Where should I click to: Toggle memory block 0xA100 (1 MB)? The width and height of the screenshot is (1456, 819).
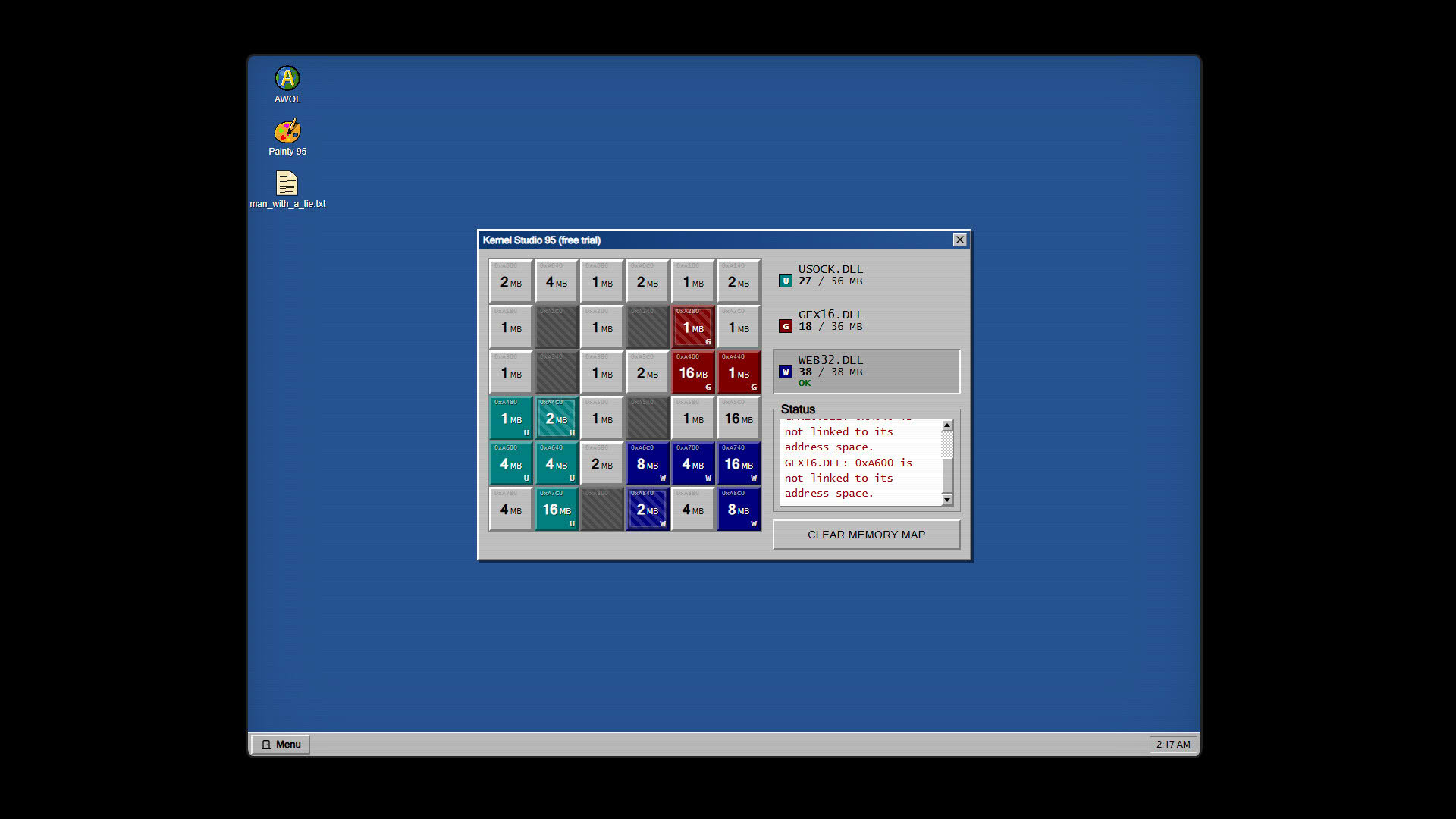tap(693, 281)
